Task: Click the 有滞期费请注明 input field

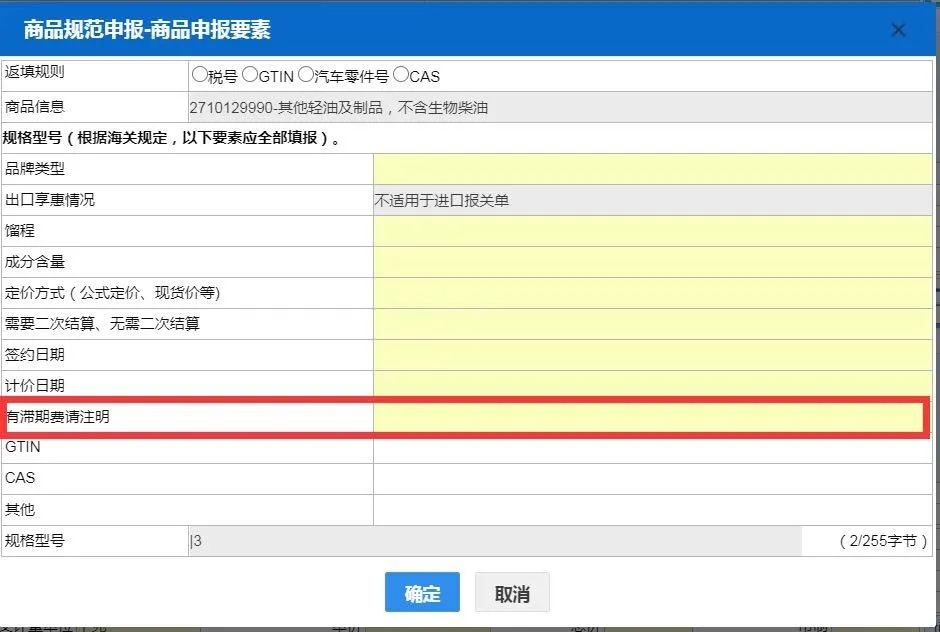Action: click(x=652, y=417)
